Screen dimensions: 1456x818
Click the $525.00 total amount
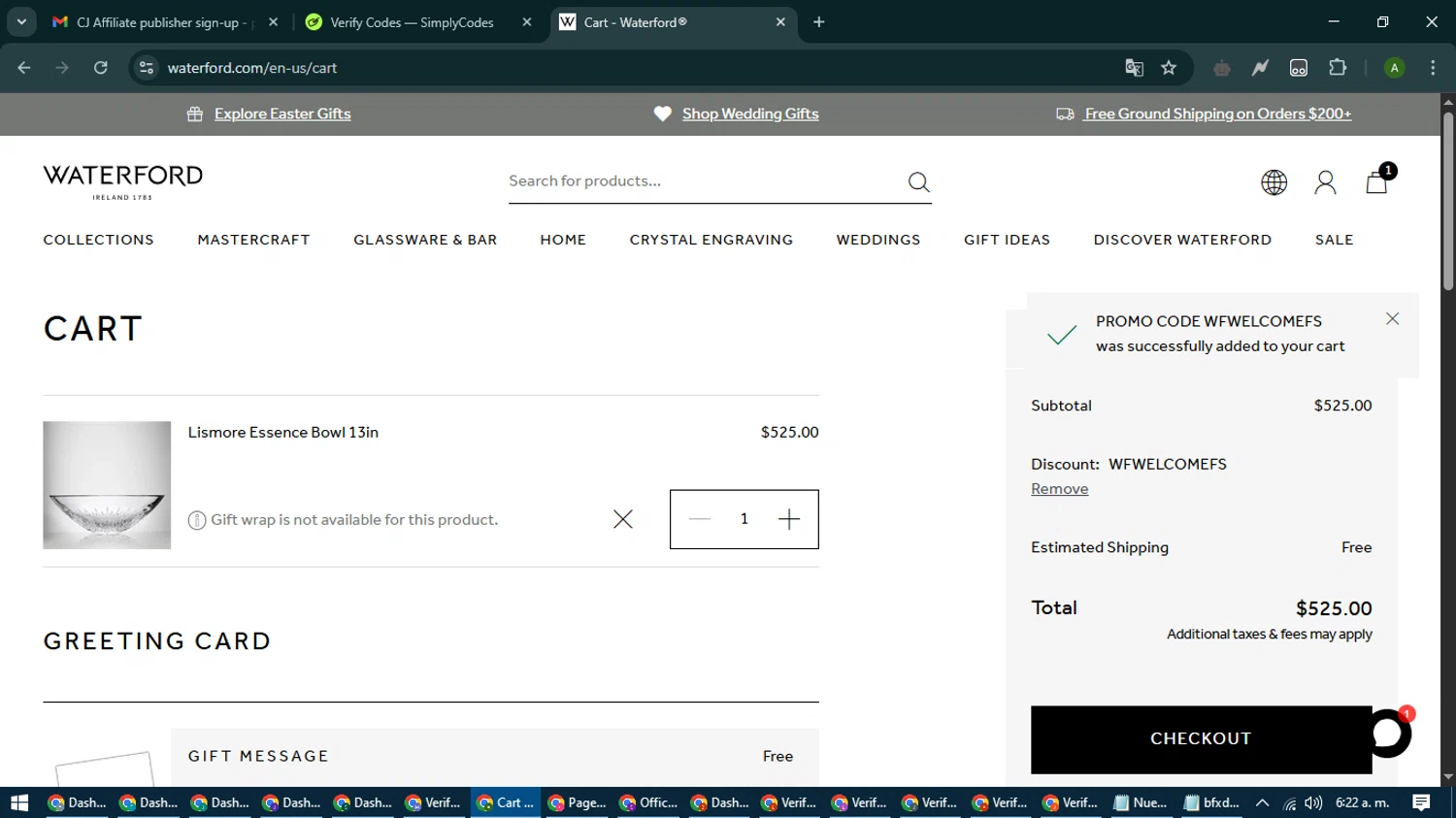[x=1334, y=608]
